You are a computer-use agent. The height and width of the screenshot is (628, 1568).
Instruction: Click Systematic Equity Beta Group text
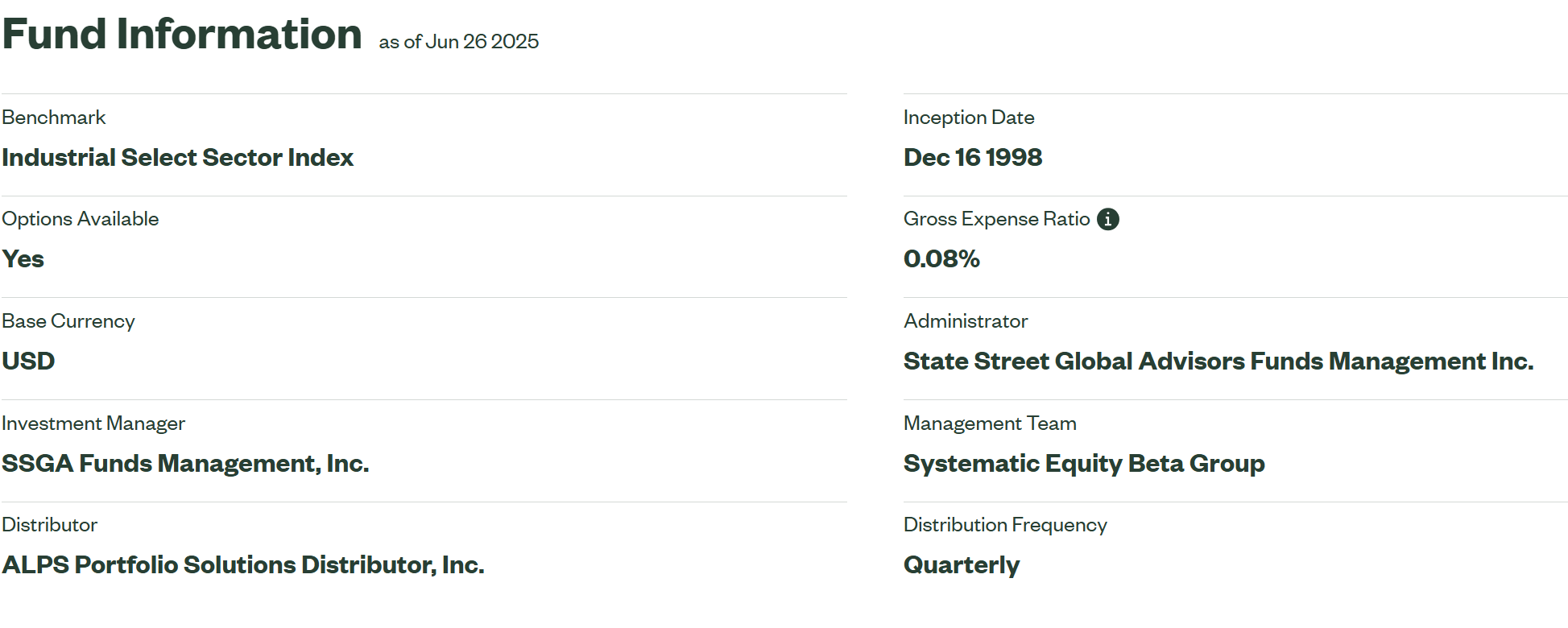(1084, 463)
